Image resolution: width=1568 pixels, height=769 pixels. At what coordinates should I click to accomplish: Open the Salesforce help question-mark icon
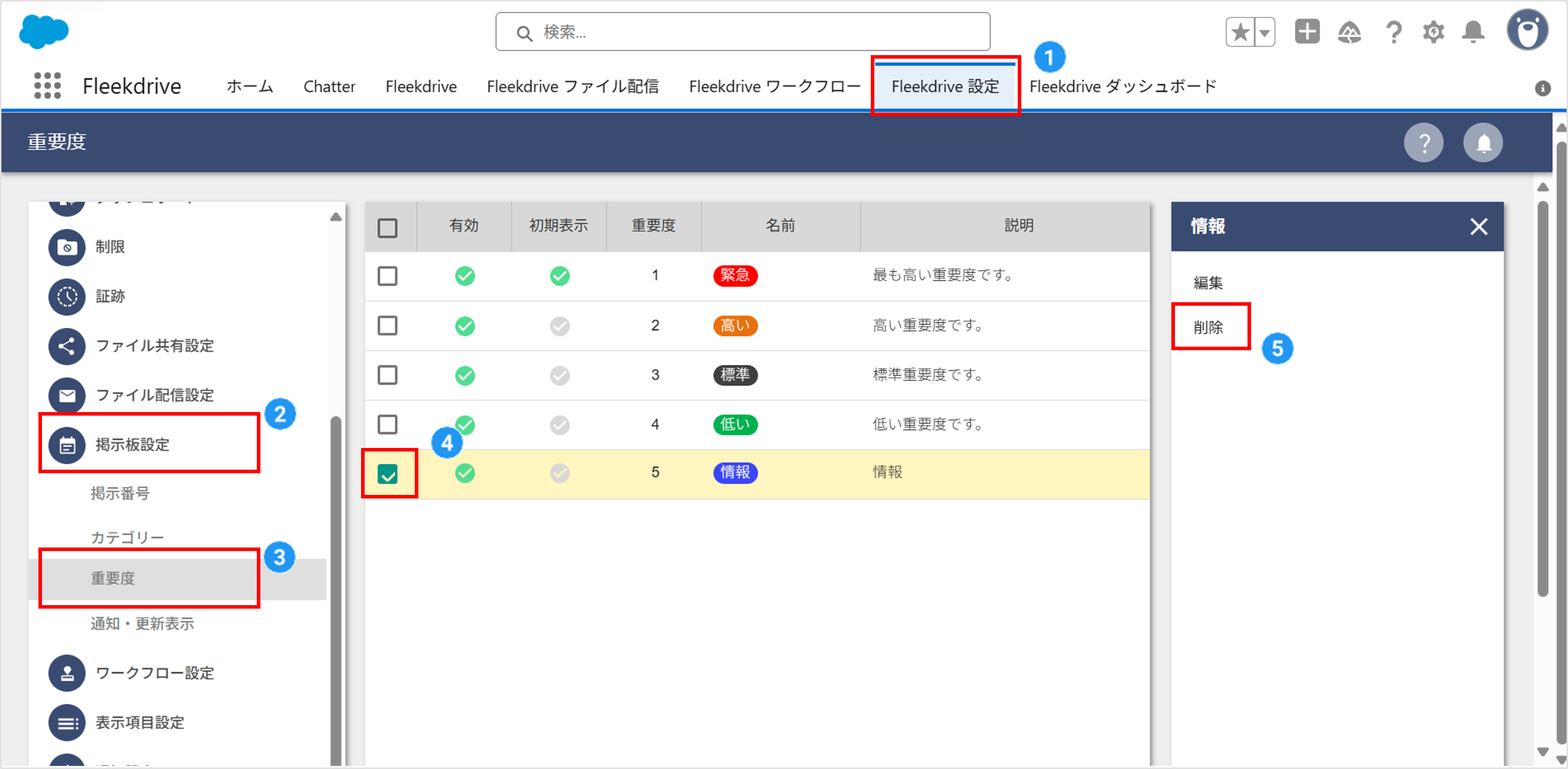point(1393,32)
